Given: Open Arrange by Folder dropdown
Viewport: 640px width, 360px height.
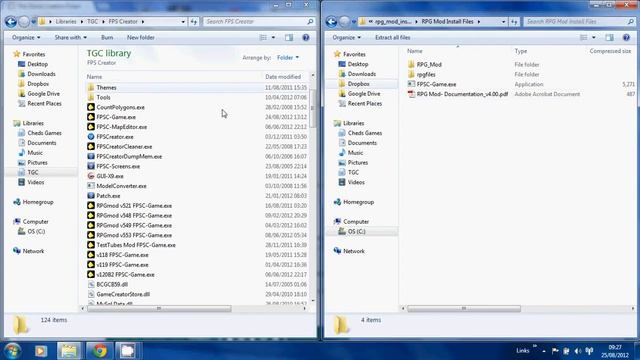Looking at the screenshot, I should (288, 58).
